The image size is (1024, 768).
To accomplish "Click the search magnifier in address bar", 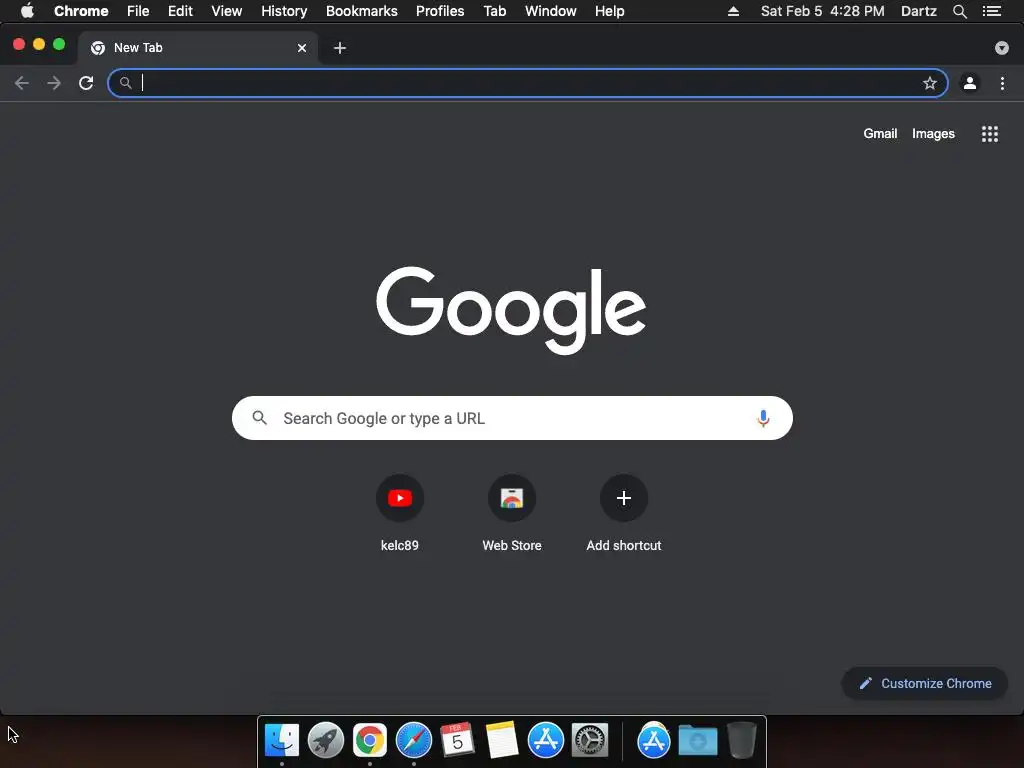I will [x=125, y=83].
